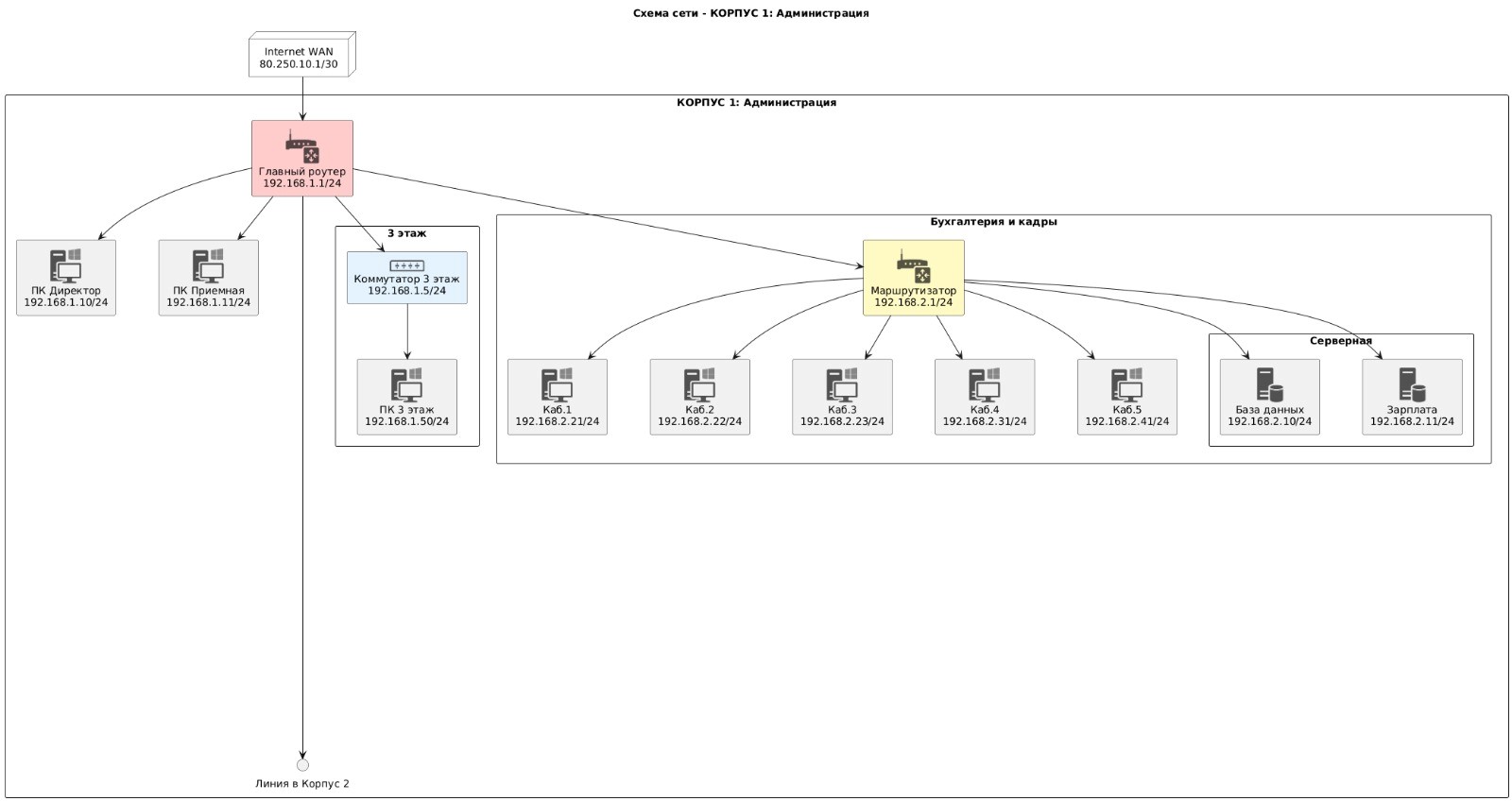Select the Коммутатор 3 этаж switch icon
The height and width of the screenshot is (801, 1512).
[406, 265]
